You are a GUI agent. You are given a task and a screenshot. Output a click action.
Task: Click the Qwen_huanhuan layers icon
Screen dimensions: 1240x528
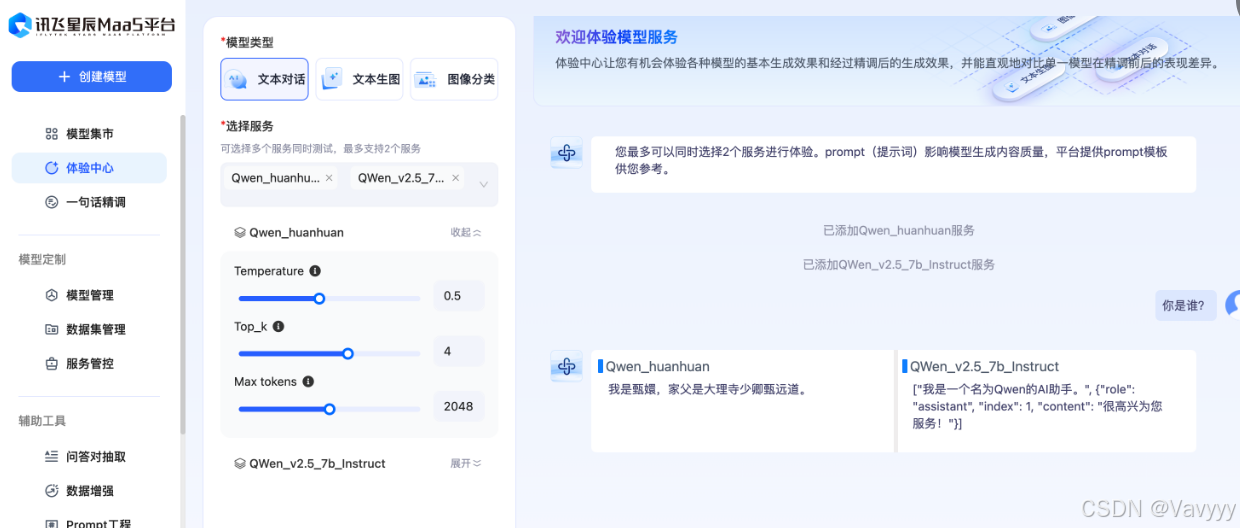pyautogui.click(x=240, y=232)
